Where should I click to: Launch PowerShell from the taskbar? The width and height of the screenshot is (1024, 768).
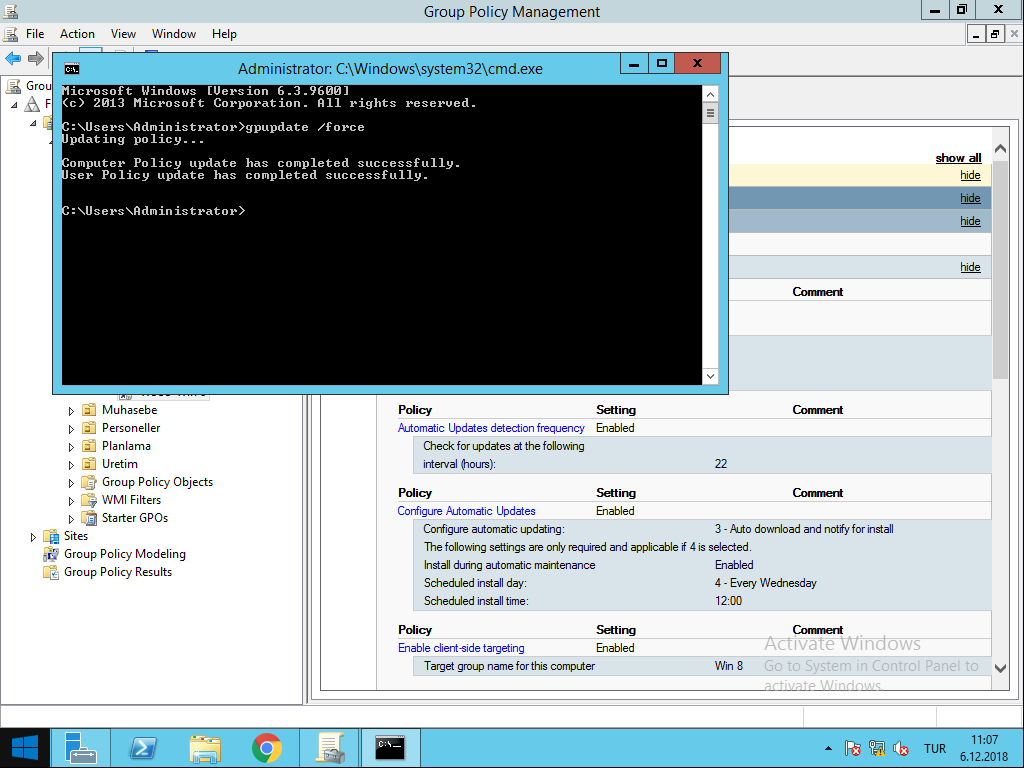142,748
